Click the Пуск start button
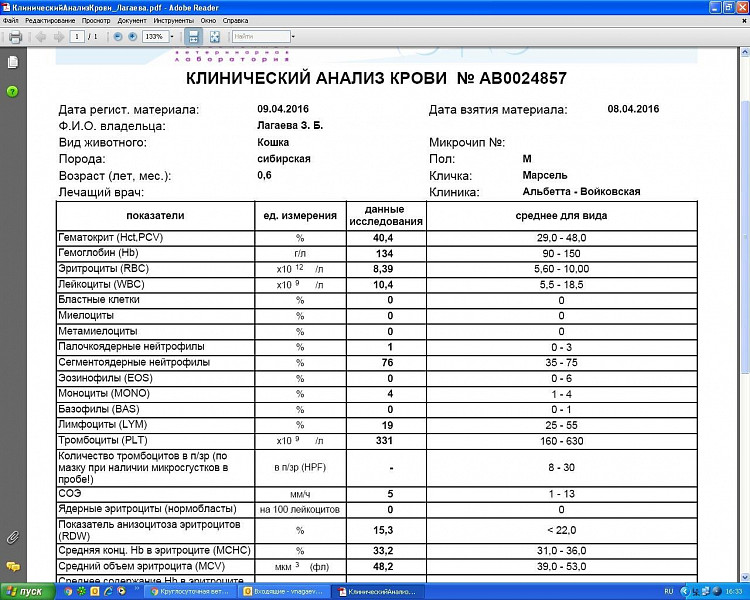 click(25, 591)
